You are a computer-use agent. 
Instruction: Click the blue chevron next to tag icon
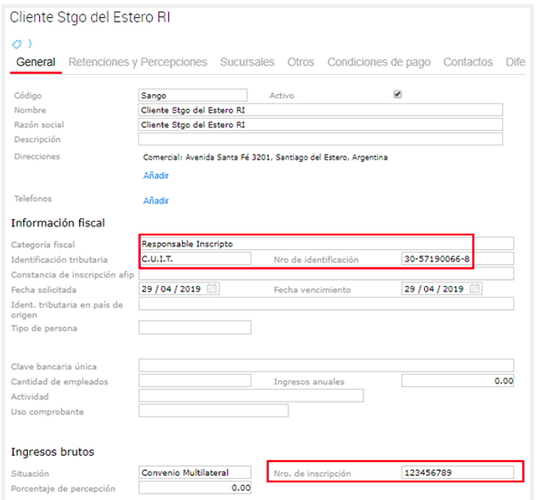(x=30, y=43)
